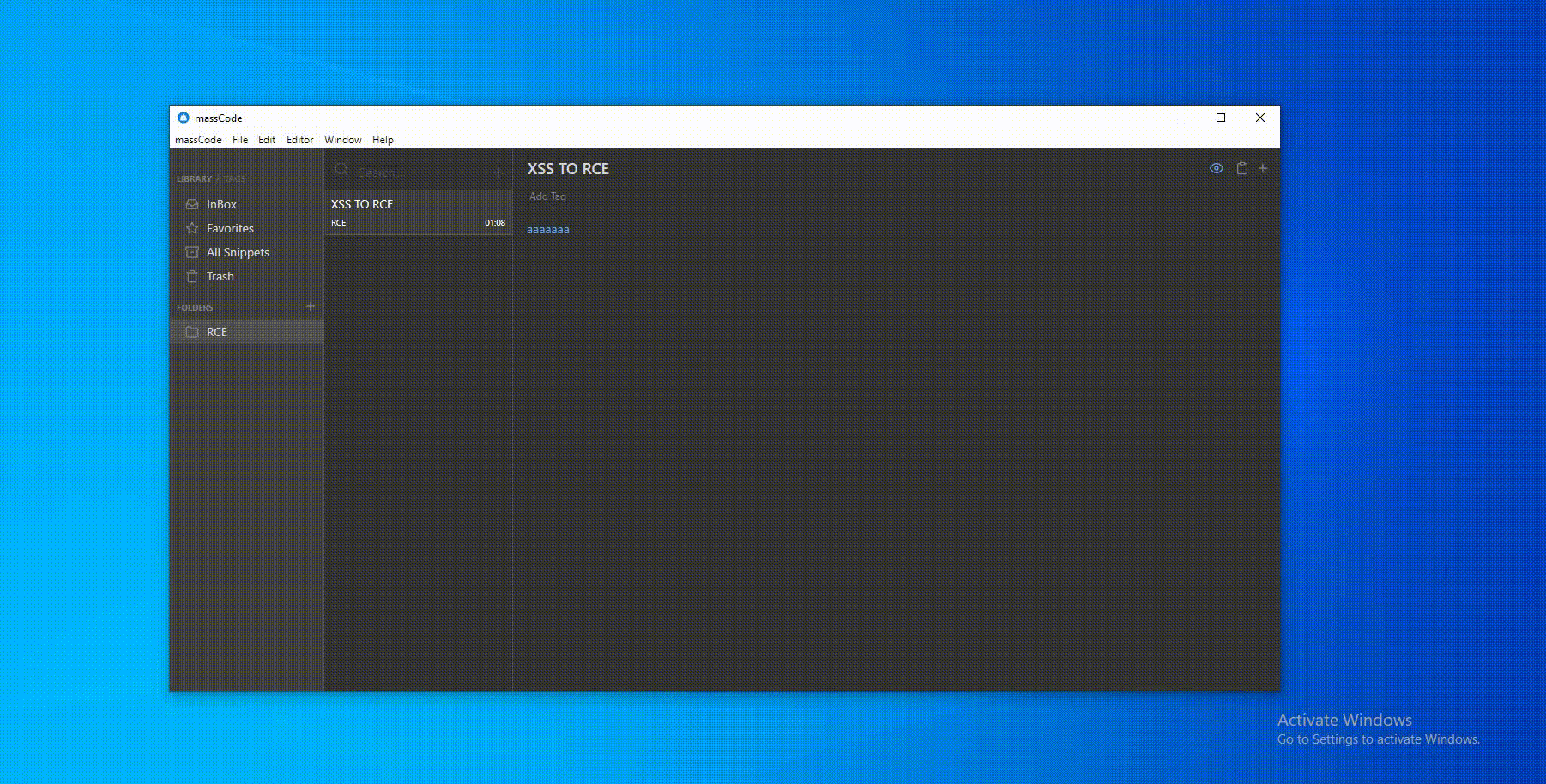1546x784 pixels.
Task: Click the massCode logo in title bar
Action: point(183,118)
